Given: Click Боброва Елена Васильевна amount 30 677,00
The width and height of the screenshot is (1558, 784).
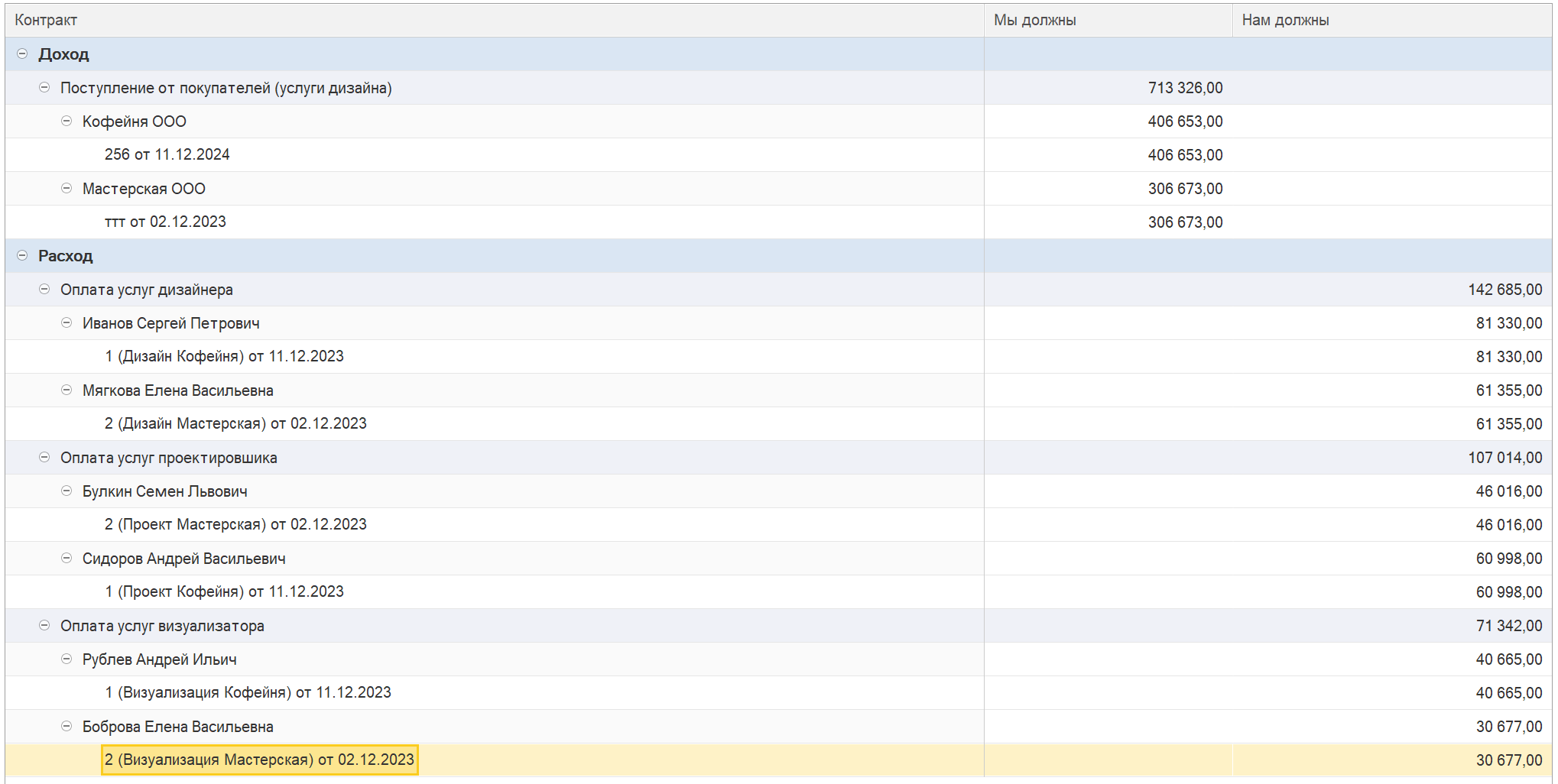Looking at the screenshot, I should [x=1508, y=727].
